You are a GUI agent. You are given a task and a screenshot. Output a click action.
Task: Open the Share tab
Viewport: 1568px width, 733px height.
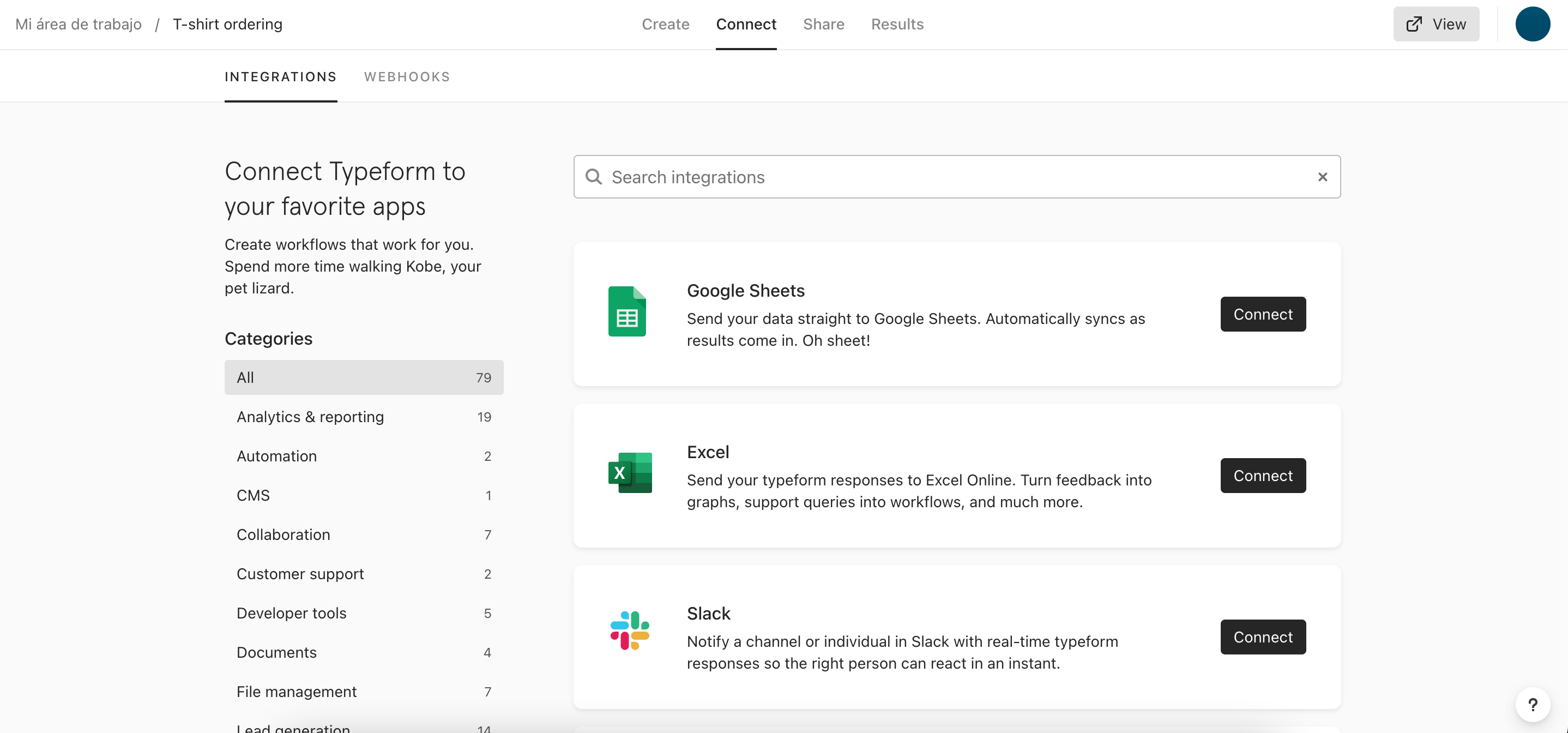pos(824,24)
